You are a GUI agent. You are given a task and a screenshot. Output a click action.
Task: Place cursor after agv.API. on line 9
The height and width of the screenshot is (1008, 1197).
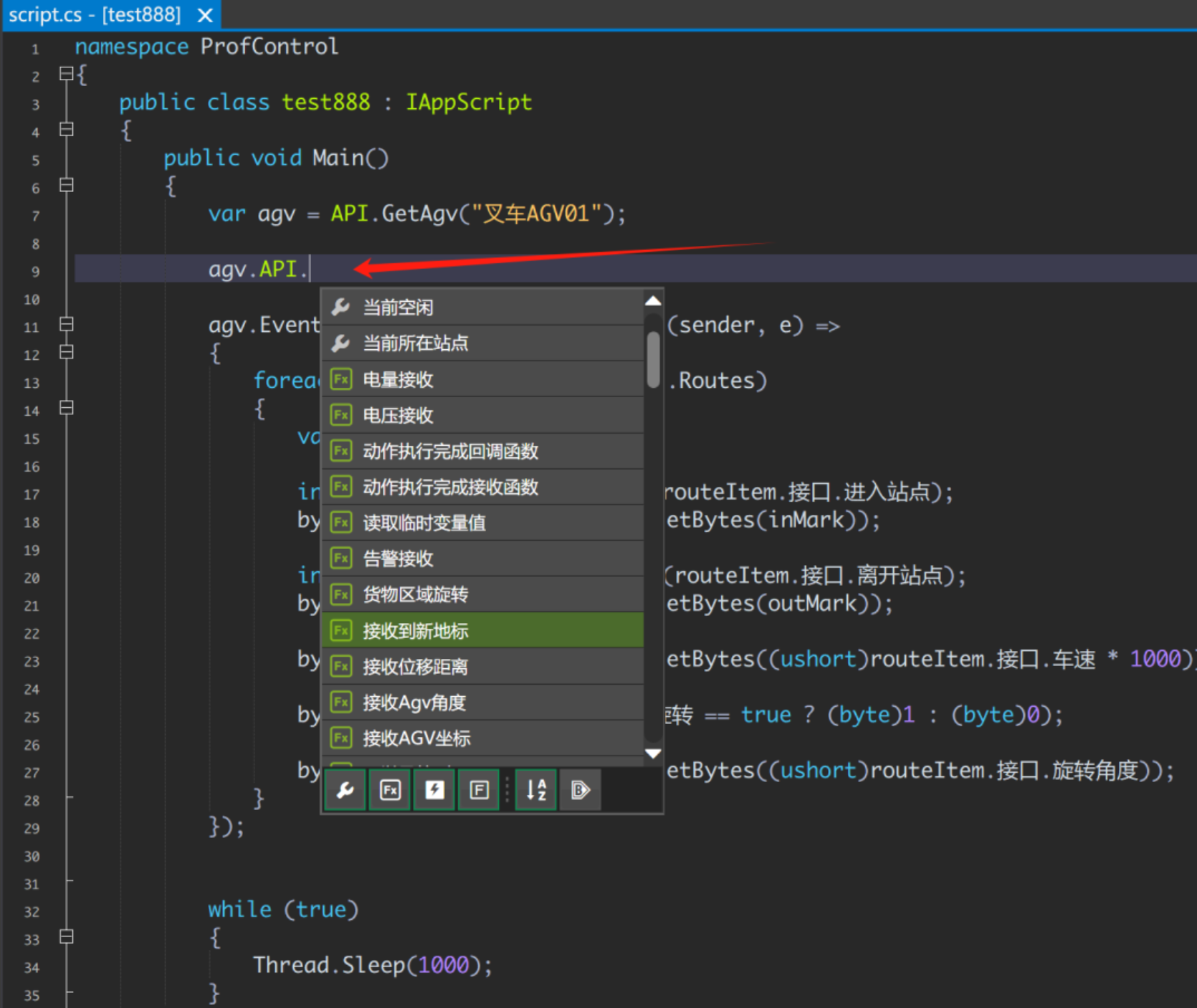(x=310, y=270)
